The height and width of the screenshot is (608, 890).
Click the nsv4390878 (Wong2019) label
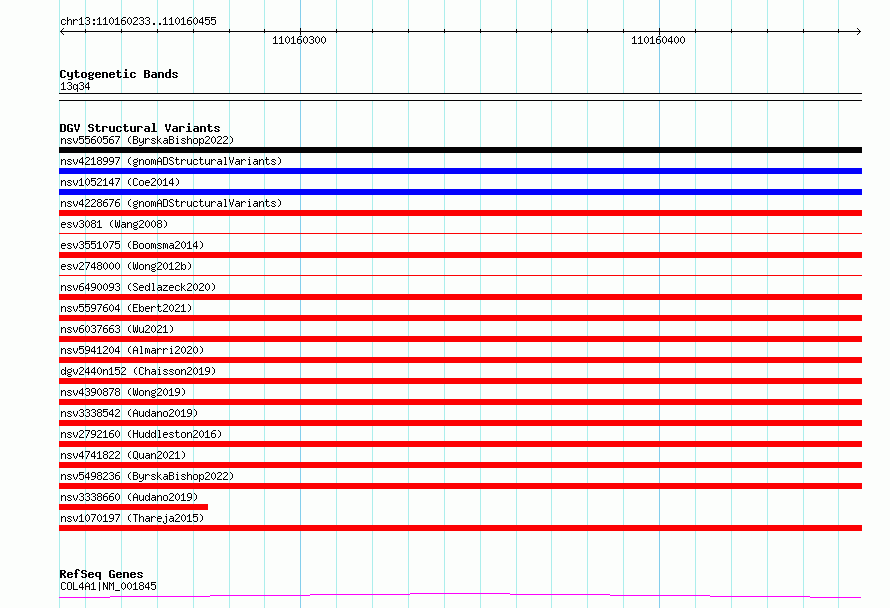click(123, 392)
